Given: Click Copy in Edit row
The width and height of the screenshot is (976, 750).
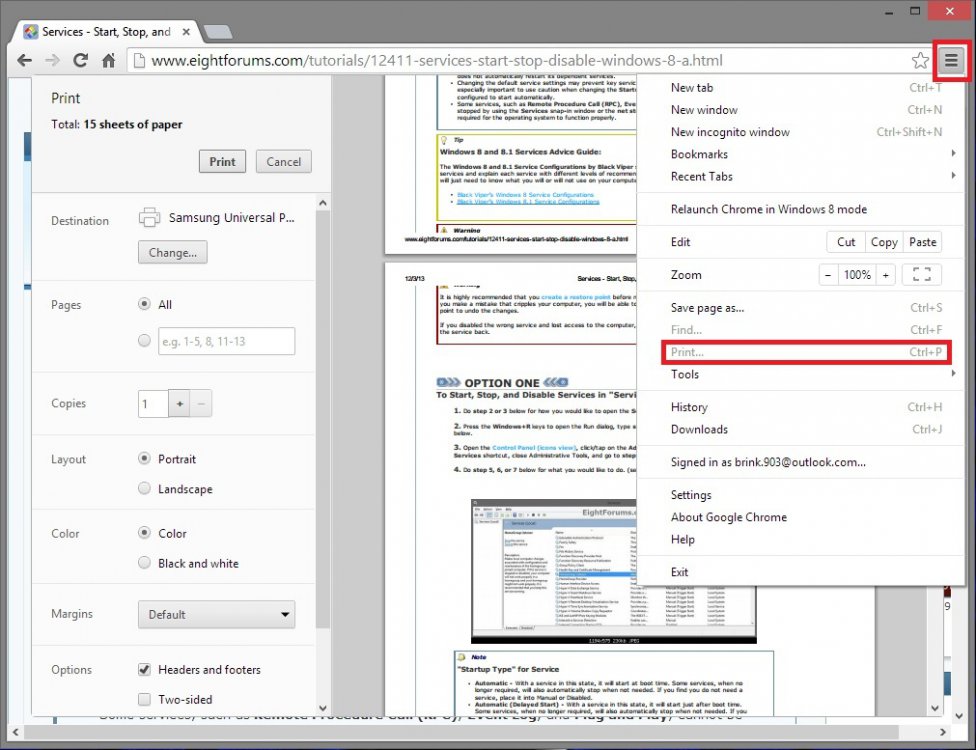Looking at the screenshot, I should point(884,242).
